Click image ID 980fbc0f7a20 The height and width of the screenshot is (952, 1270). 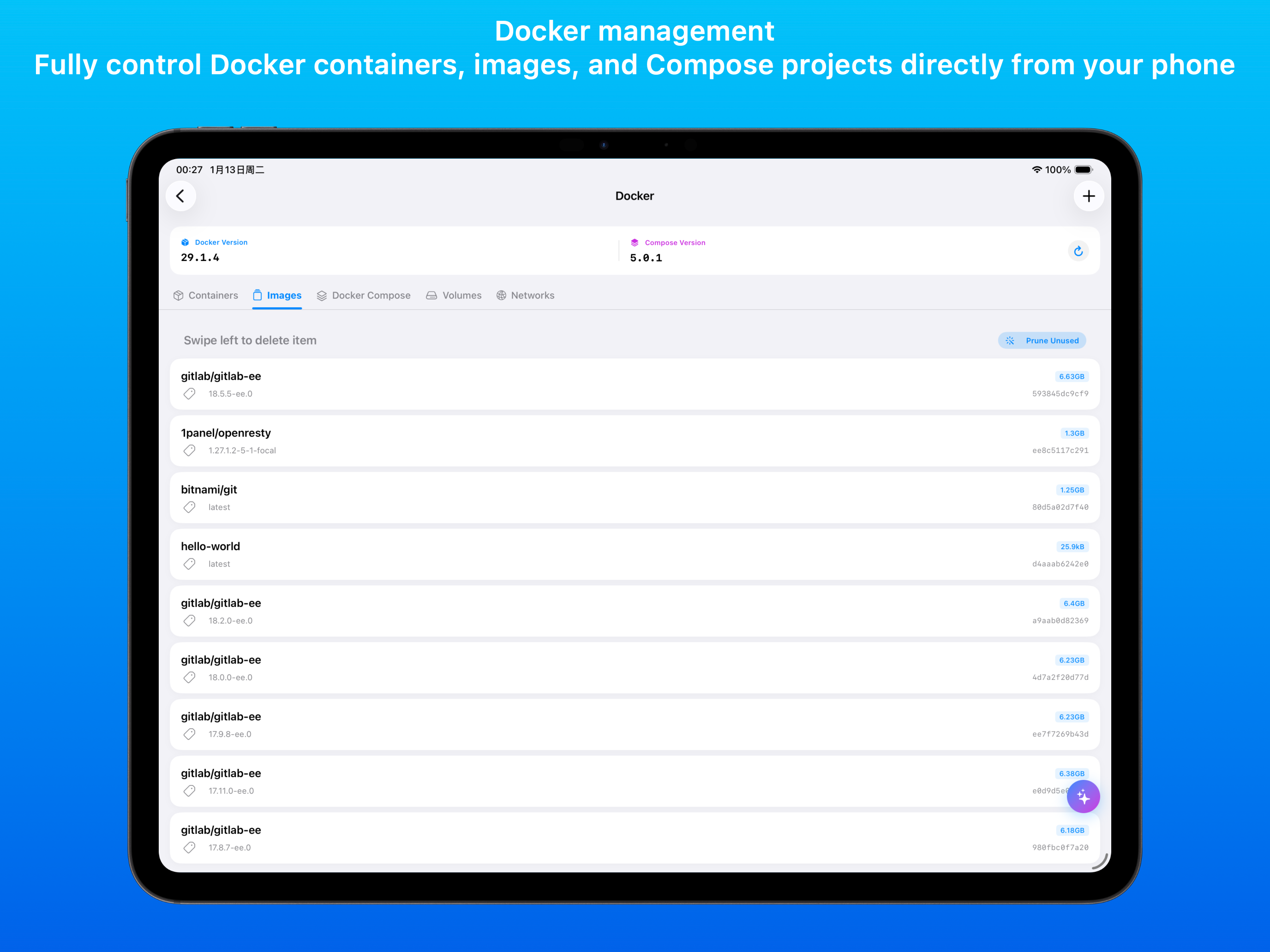click(1060, 848)
